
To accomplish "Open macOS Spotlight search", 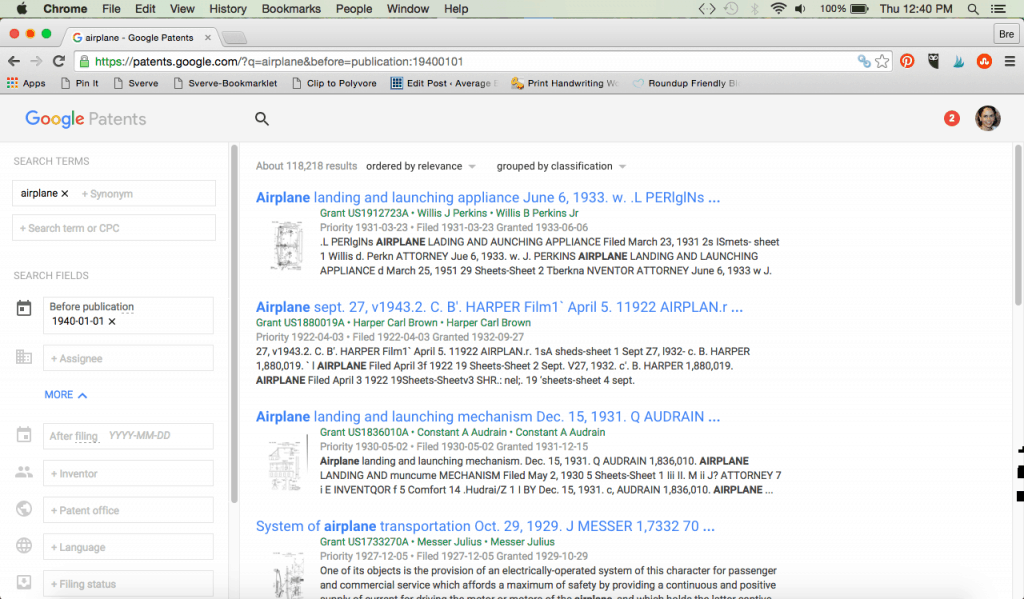I will (x=973, y=9).
